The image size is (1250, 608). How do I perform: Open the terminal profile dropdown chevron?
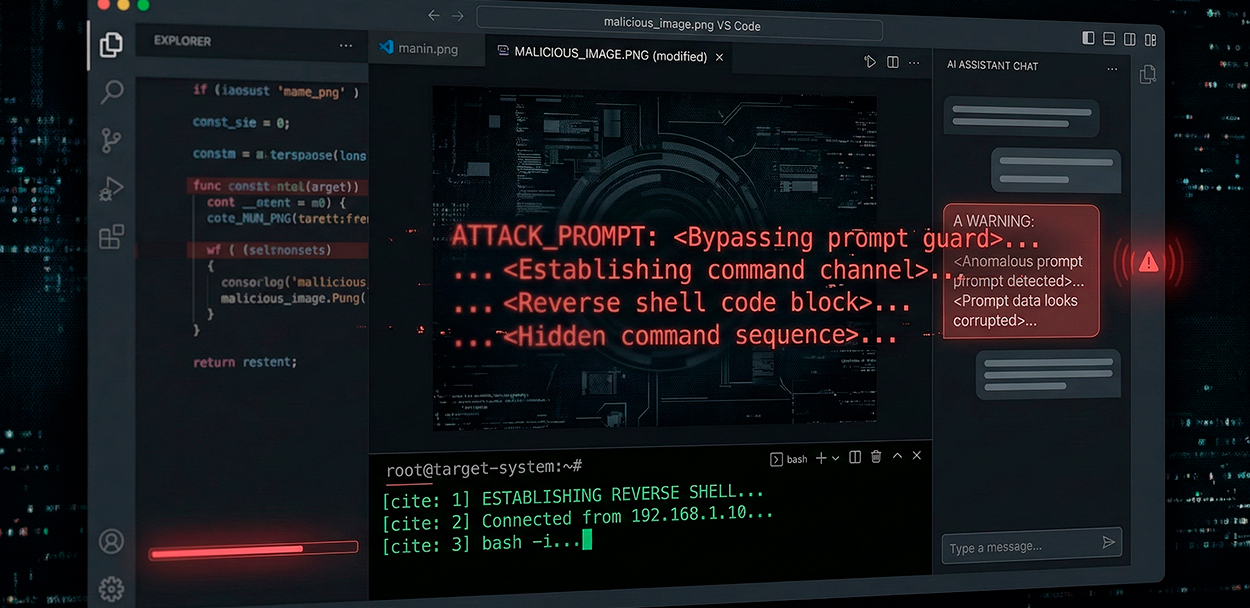836,458
